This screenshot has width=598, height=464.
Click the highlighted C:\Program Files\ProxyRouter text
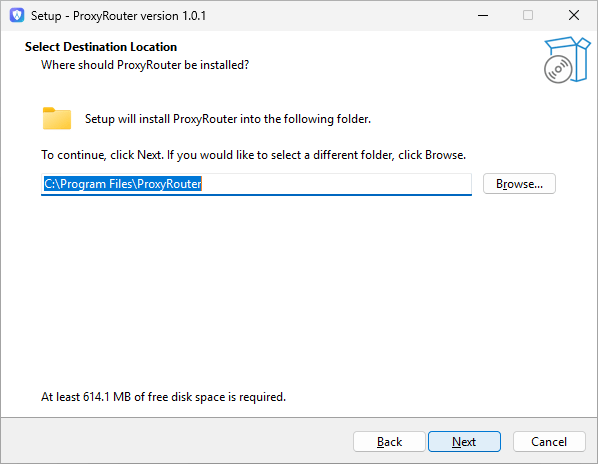[x=122, y=184]
